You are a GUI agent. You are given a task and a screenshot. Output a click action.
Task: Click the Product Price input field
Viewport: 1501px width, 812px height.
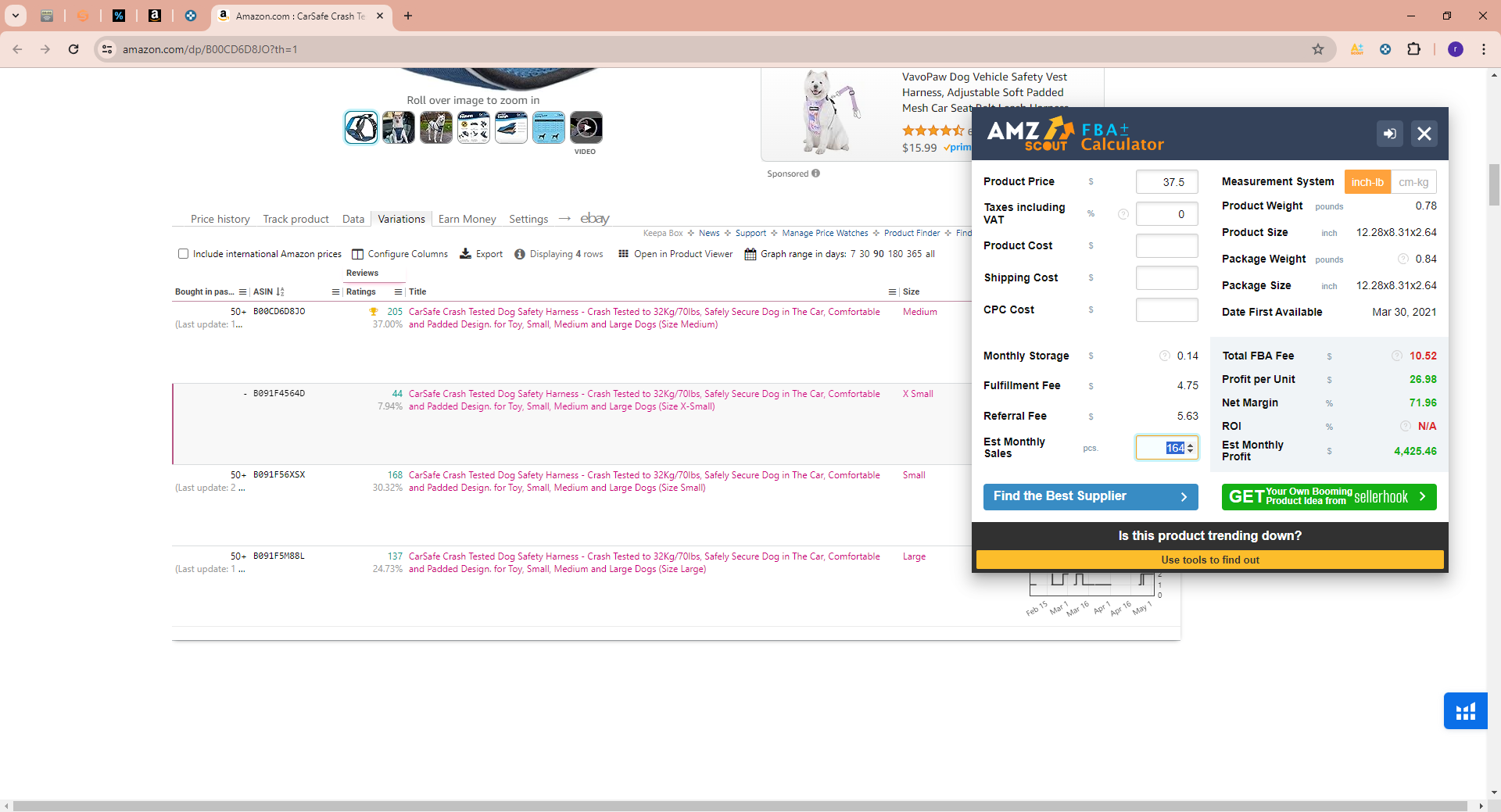(x=1166, y=182)
